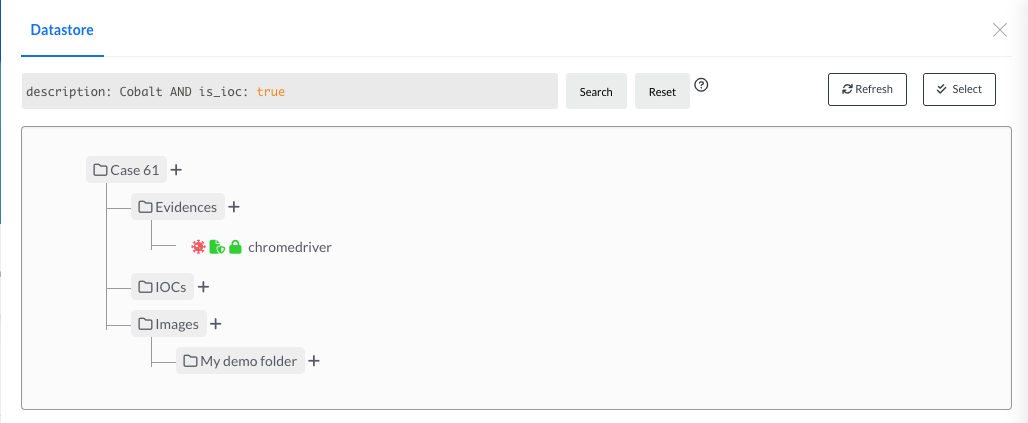Select the chromedriver file entry
The image size is (1028, 423).
[x=289, y=247]
